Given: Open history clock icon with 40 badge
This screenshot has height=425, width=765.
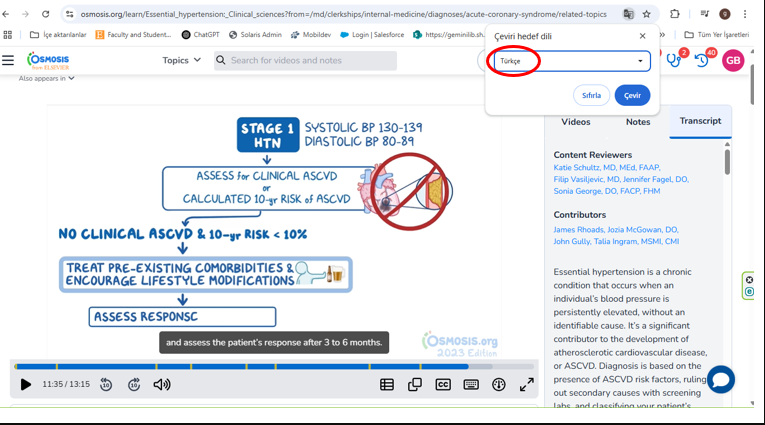Looking at the screenshot, I should click(701, 60).
